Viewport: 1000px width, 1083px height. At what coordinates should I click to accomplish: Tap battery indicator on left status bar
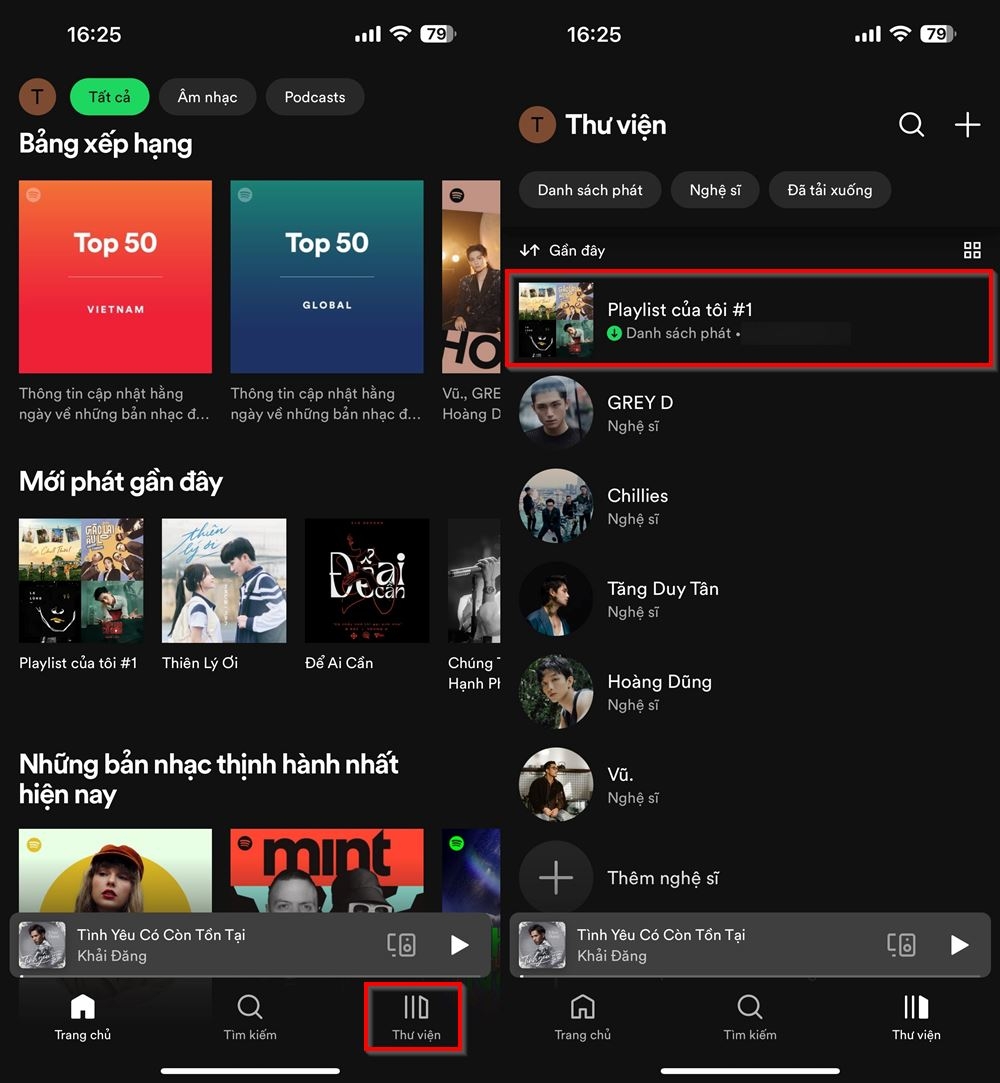[x=438, y=34]
